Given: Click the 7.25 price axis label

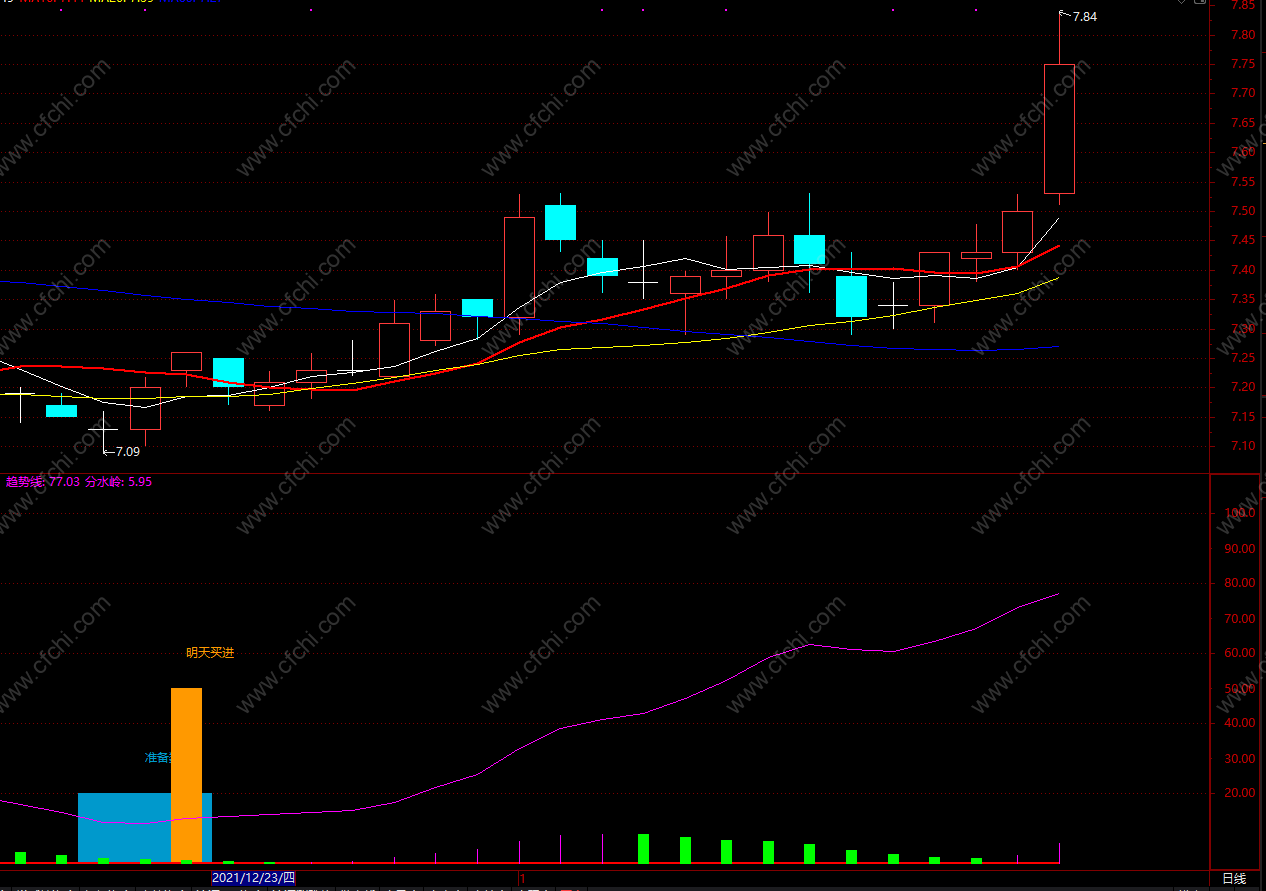Looking at the screenshot, I should click(1243, 358).
